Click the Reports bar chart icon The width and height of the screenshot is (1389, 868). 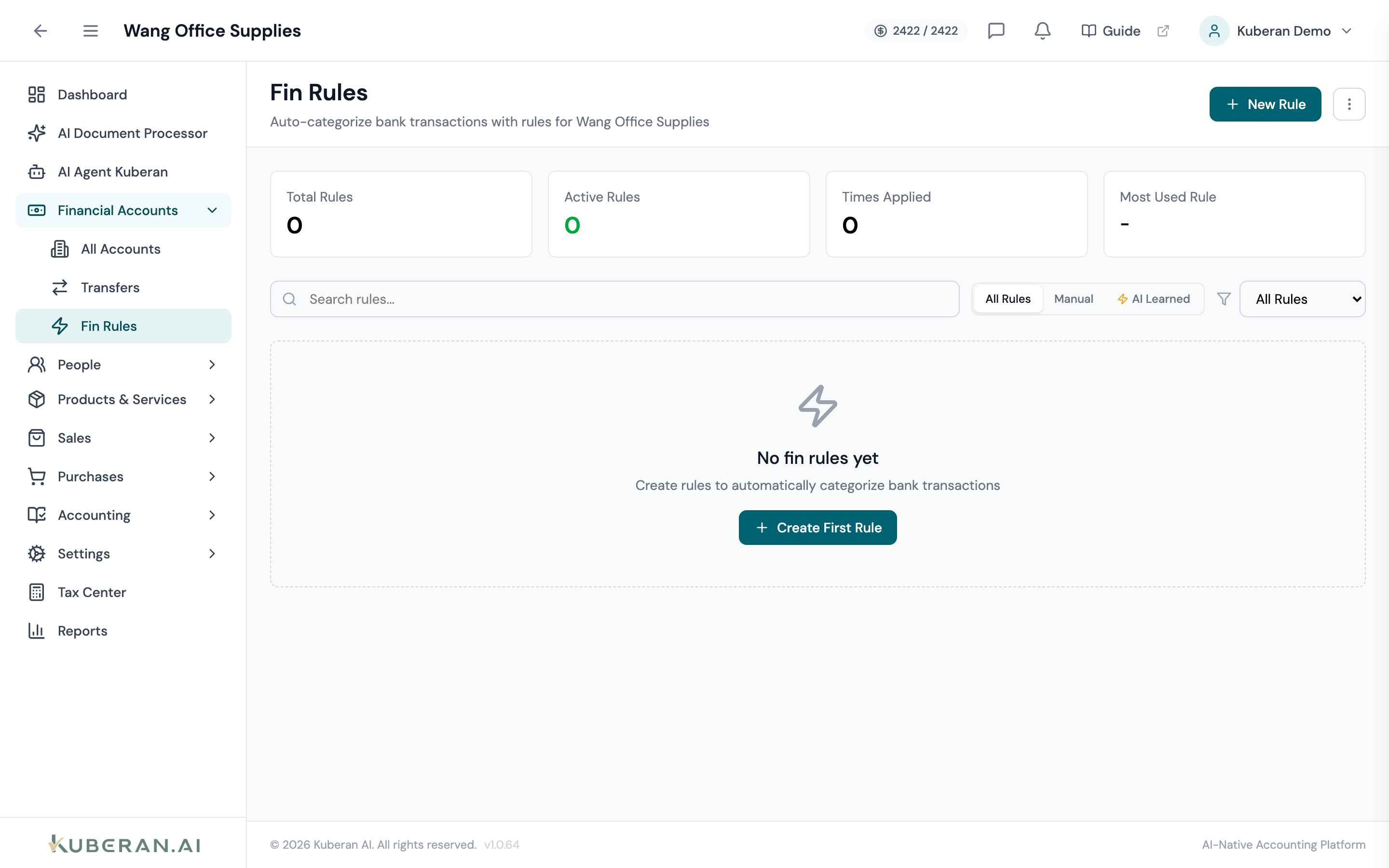point(36,631)
